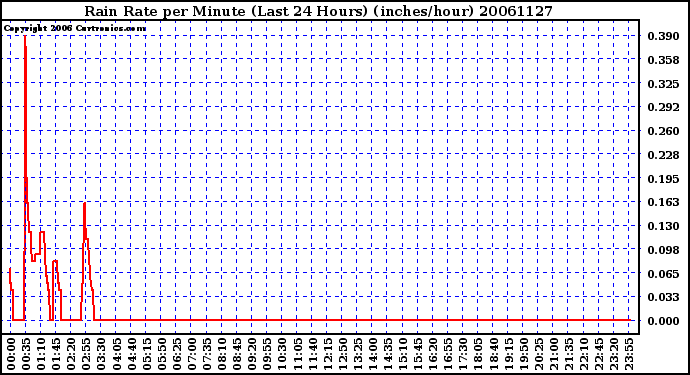
Task: Click the 18:40 x-axis label
Action: 493,354
